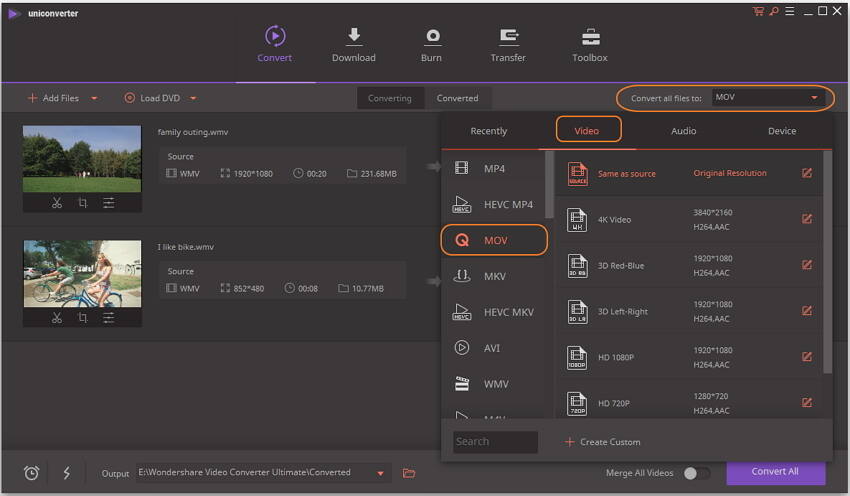Click the key registration icon
This screenshot has width=850, height=496.
point(774,11)
